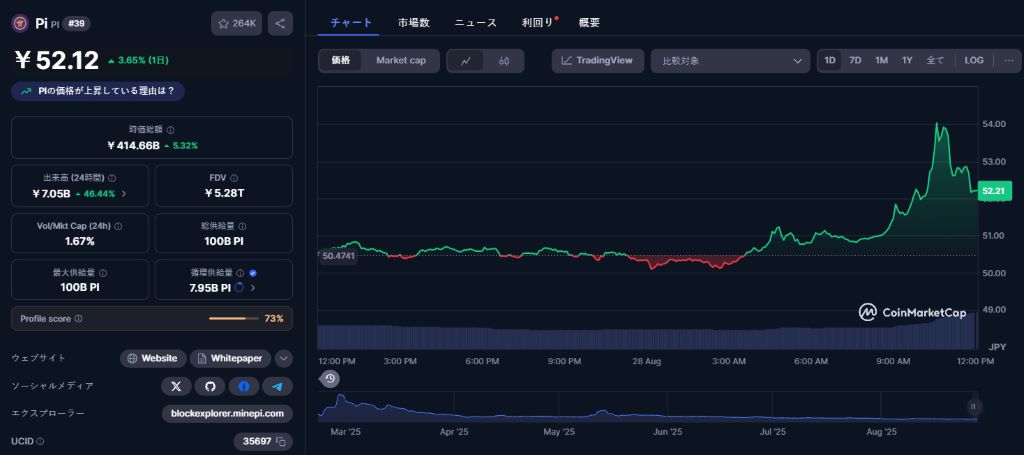Show info for 時価総額 label

click(x=170, y=130)
